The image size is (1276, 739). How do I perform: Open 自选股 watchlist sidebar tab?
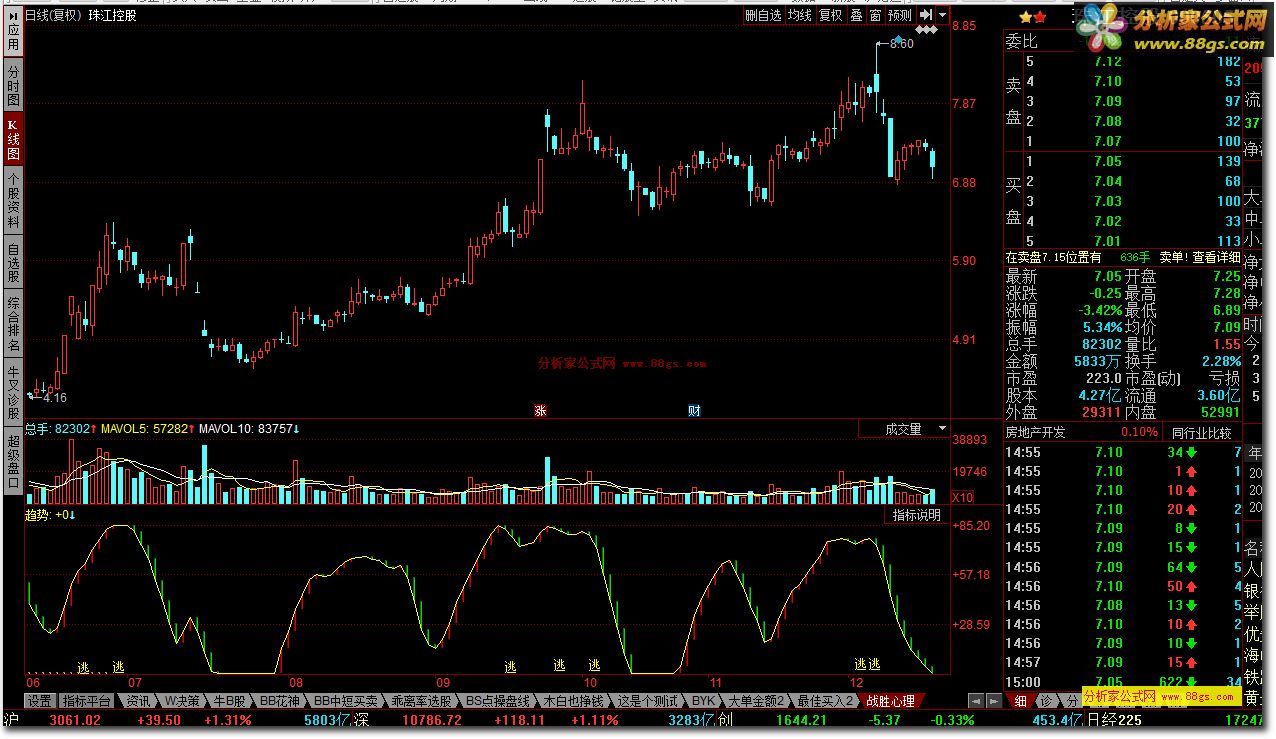[x=13, y=263]
